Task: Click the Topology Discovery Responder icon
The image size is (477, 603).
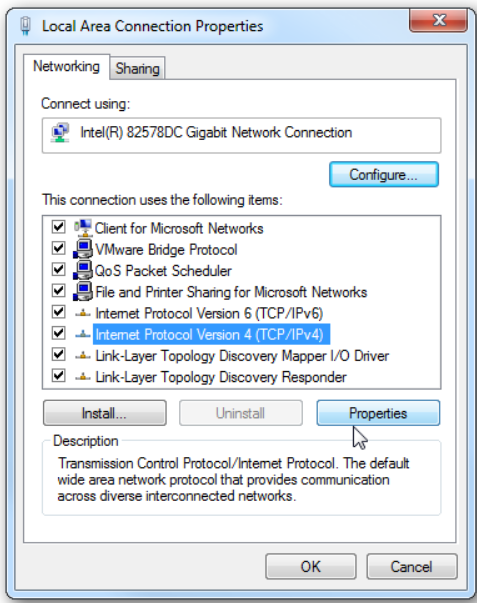Action: (x=83, y=377)
